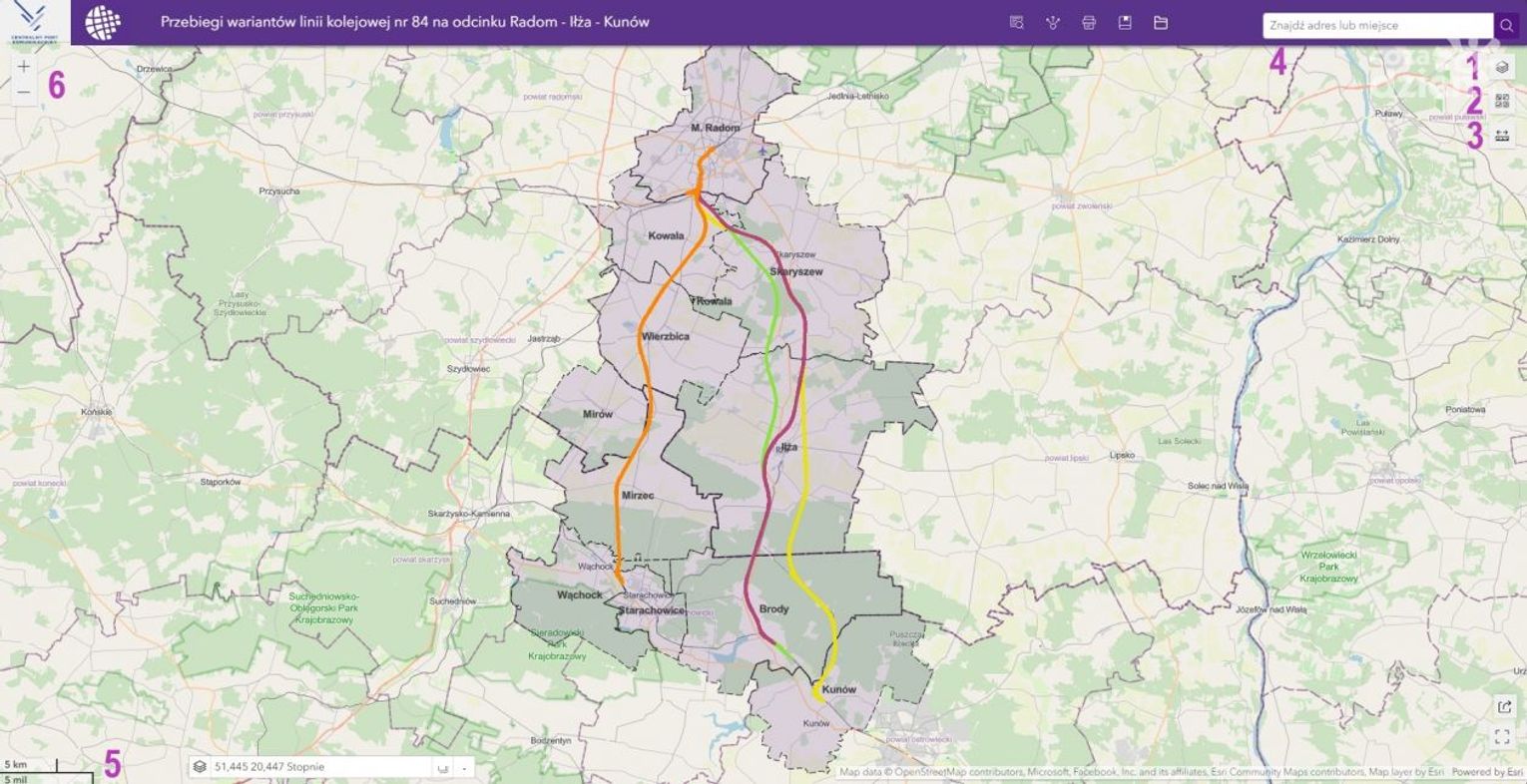Open the folder icon in header
This screenshot has width=1527, height=784.
coord(1161,22)
